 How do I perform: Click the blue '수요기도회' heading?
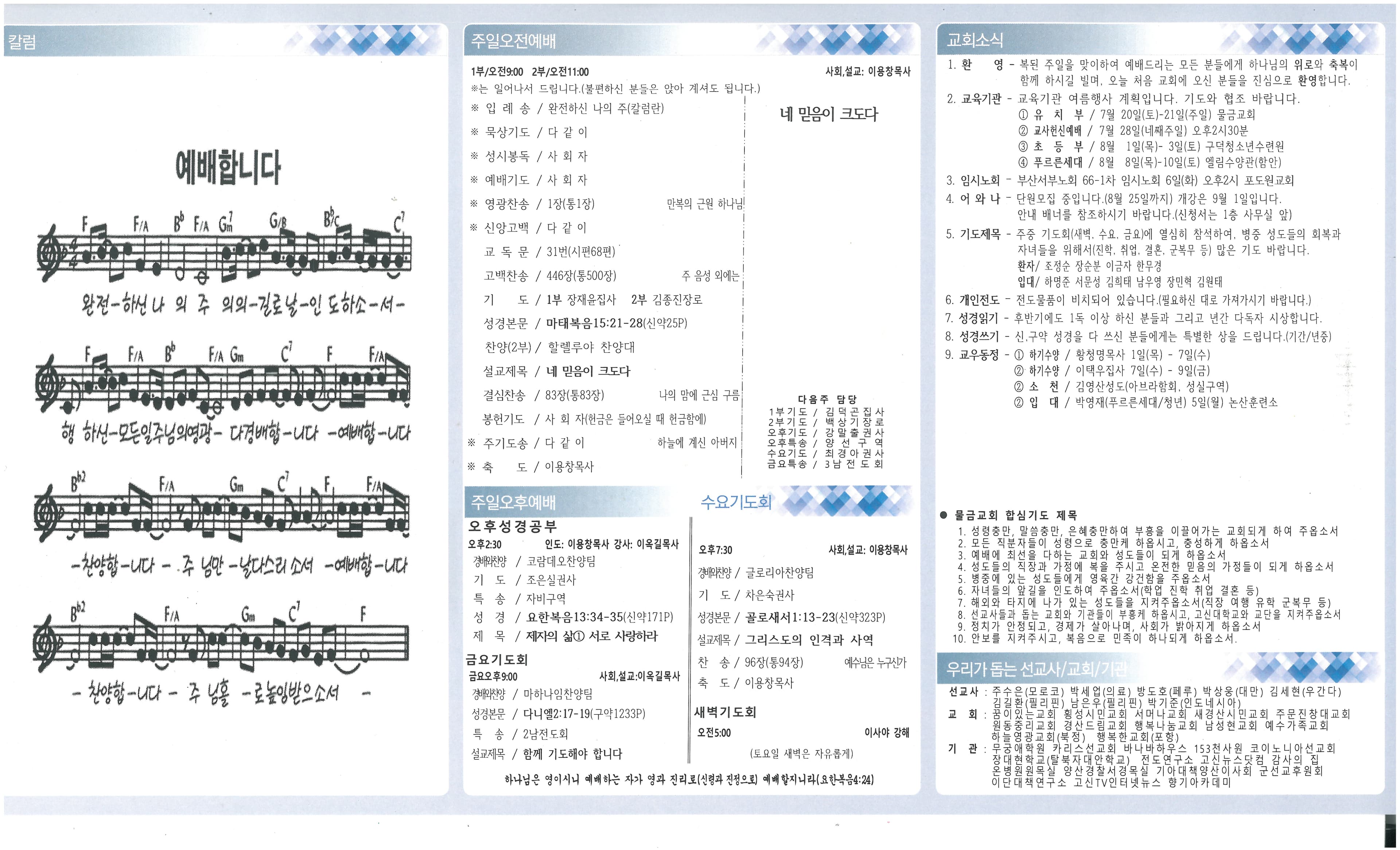point(736,502)
